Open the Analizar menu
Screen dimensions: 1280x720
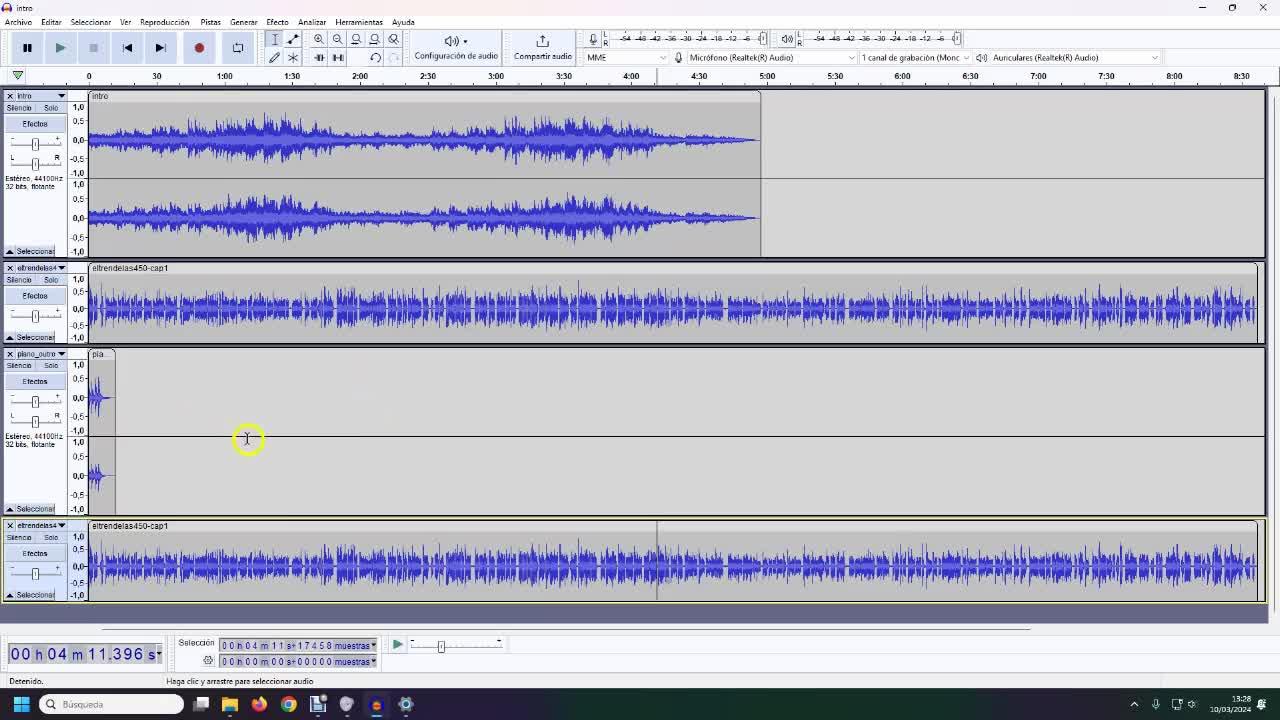(312, 22)
